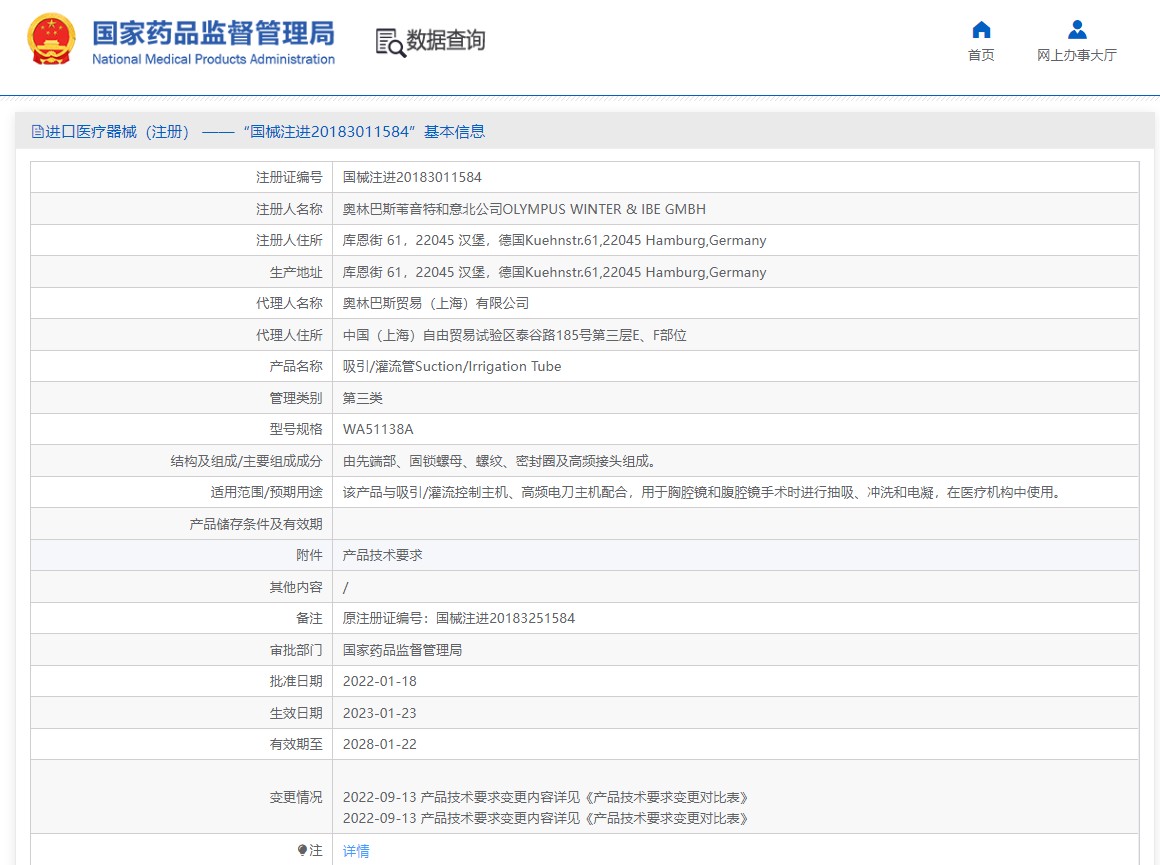Open 首页 text link
Image resolution: width=1160 pixels, height=865 pixels.
pyautogui.click(x=981, y=55)
